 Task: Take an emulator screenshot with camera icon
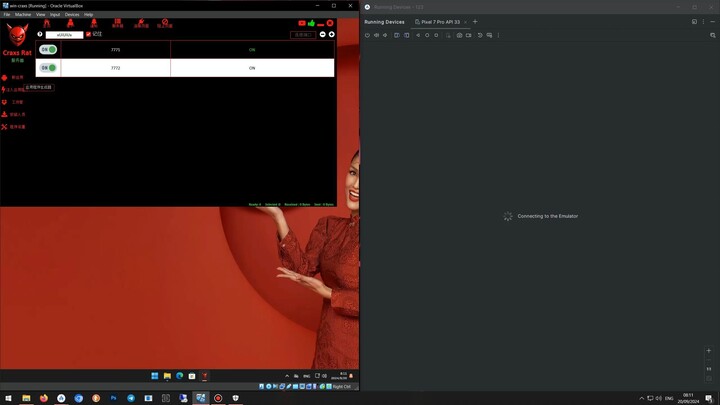(x=459, y=35)
